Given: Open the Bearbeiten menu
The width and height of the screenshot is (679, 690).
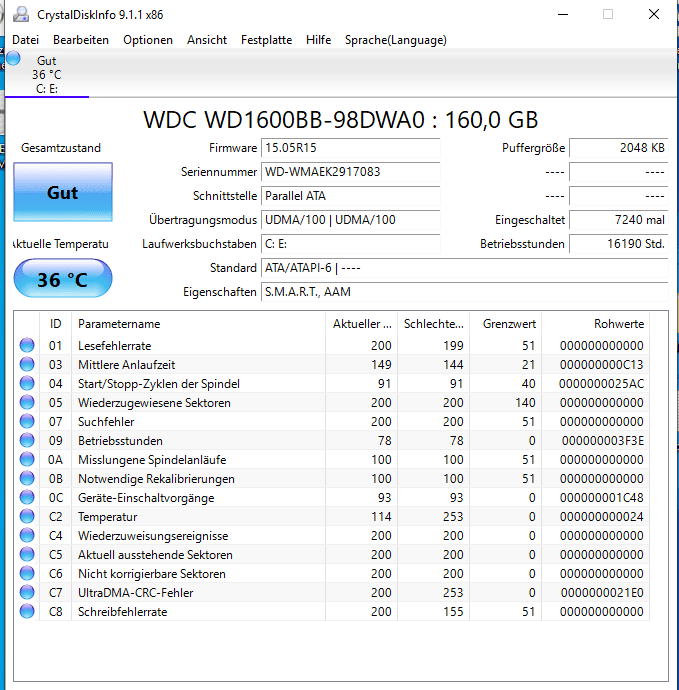Looking at the screenshot, I should (81, 40).
